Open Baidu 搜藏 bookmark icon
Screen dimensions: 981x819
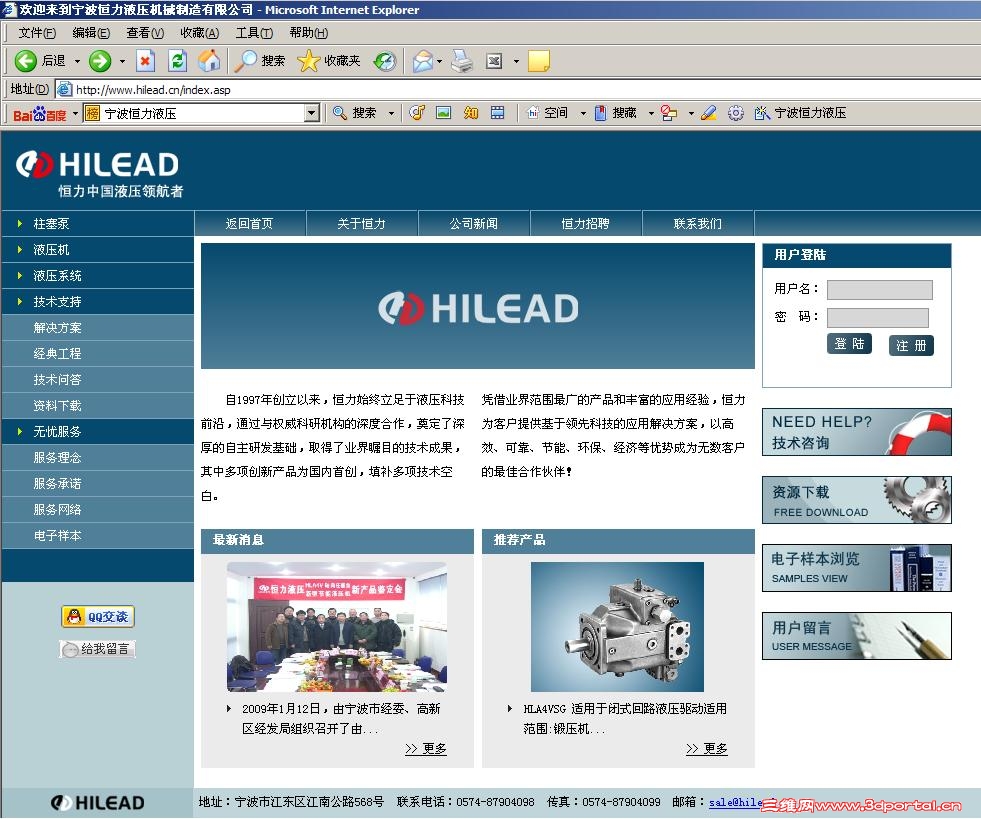click(616, 113)
